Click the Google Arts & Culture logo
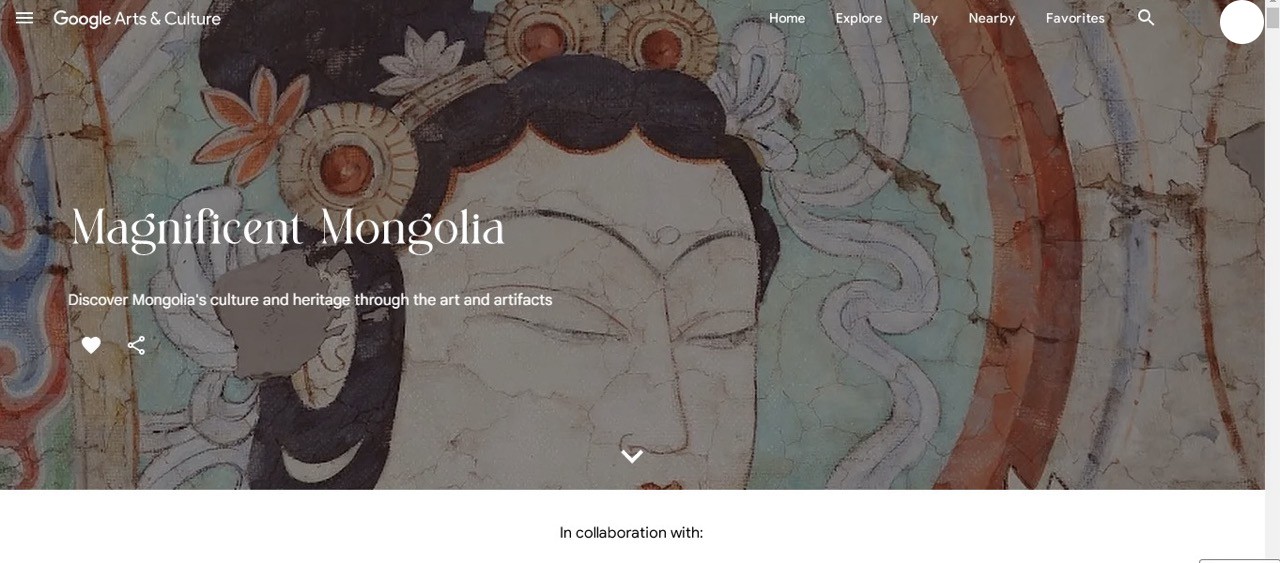Image resolution: width=1280 pixels, height=563 pixels. pos(137,18)
